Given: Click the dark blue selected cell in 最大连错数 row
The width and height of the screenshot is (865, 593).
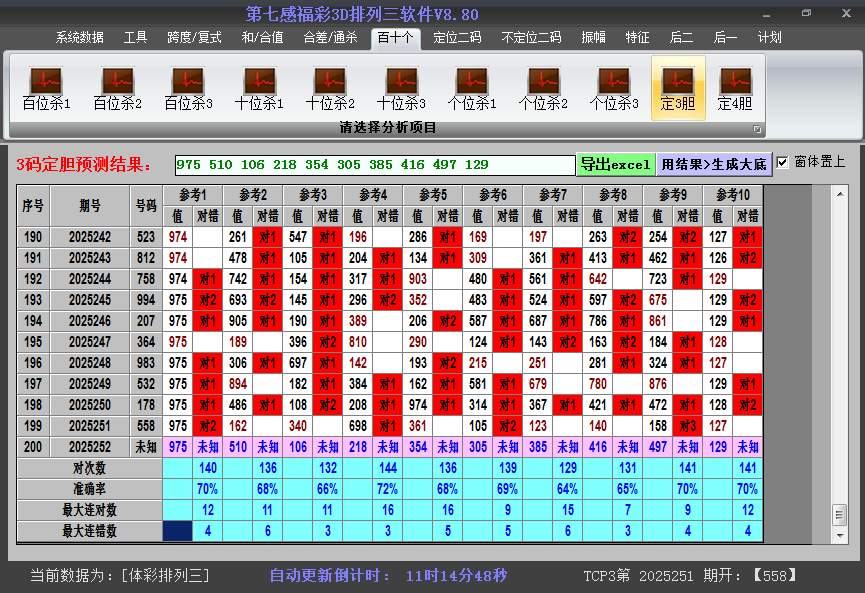Looking at the screenshot, I should [178, 531].
